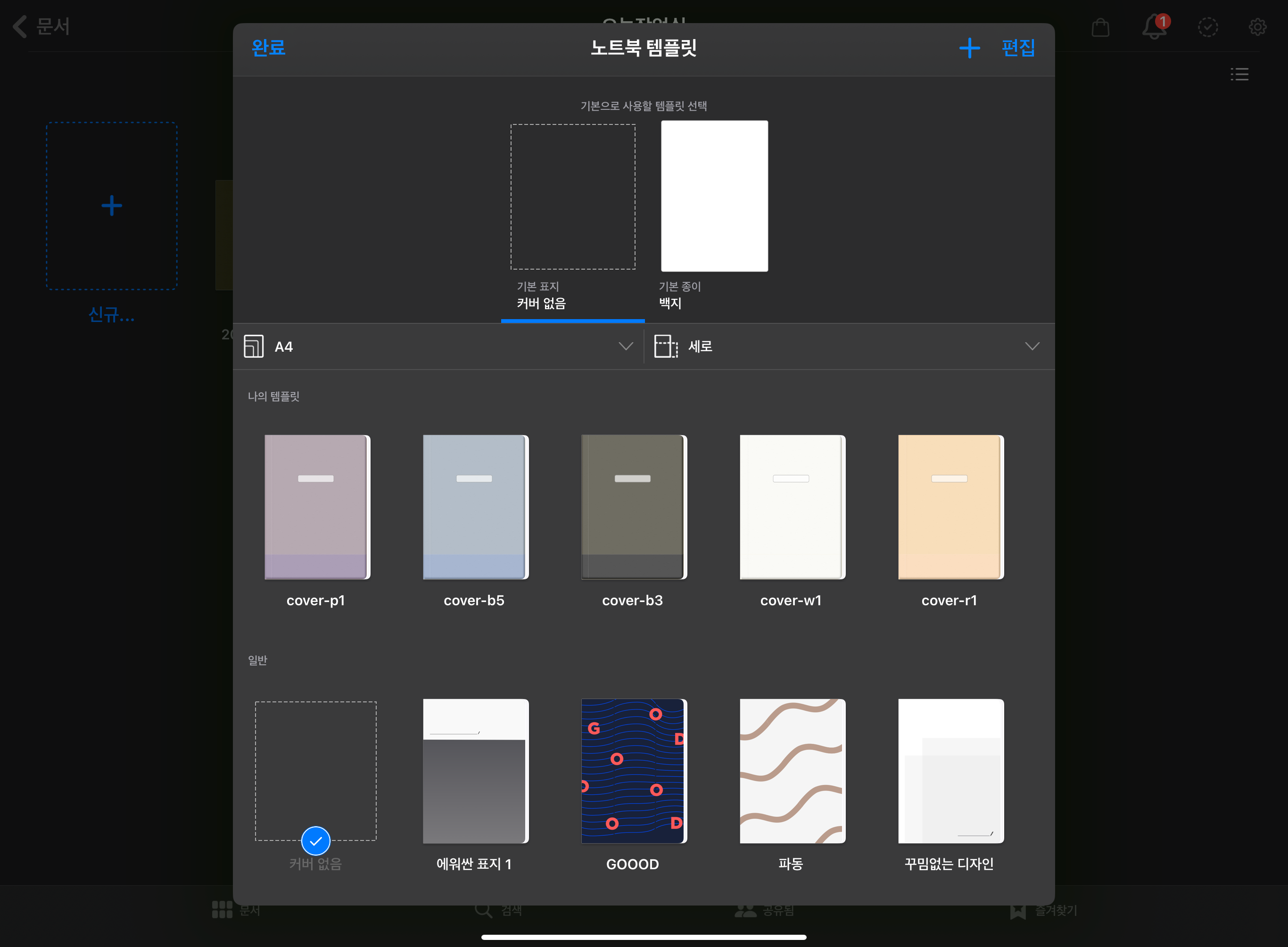Choose the GOOOD patterned cover
The height and width of the screenshot is (947, 1288).
pyautogui.click(x=634, y=771)
